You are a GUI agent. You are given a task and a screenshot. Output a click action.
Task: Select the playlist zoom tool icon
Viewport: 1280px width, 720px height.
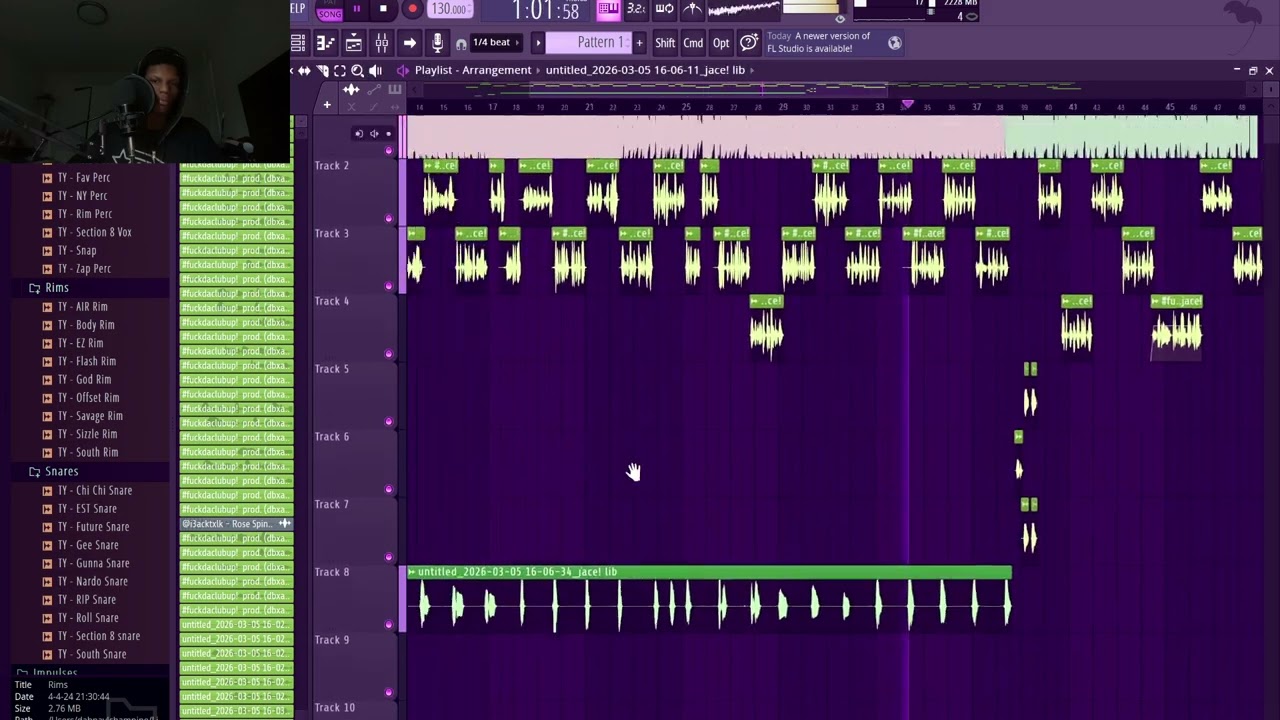[357, 71]
